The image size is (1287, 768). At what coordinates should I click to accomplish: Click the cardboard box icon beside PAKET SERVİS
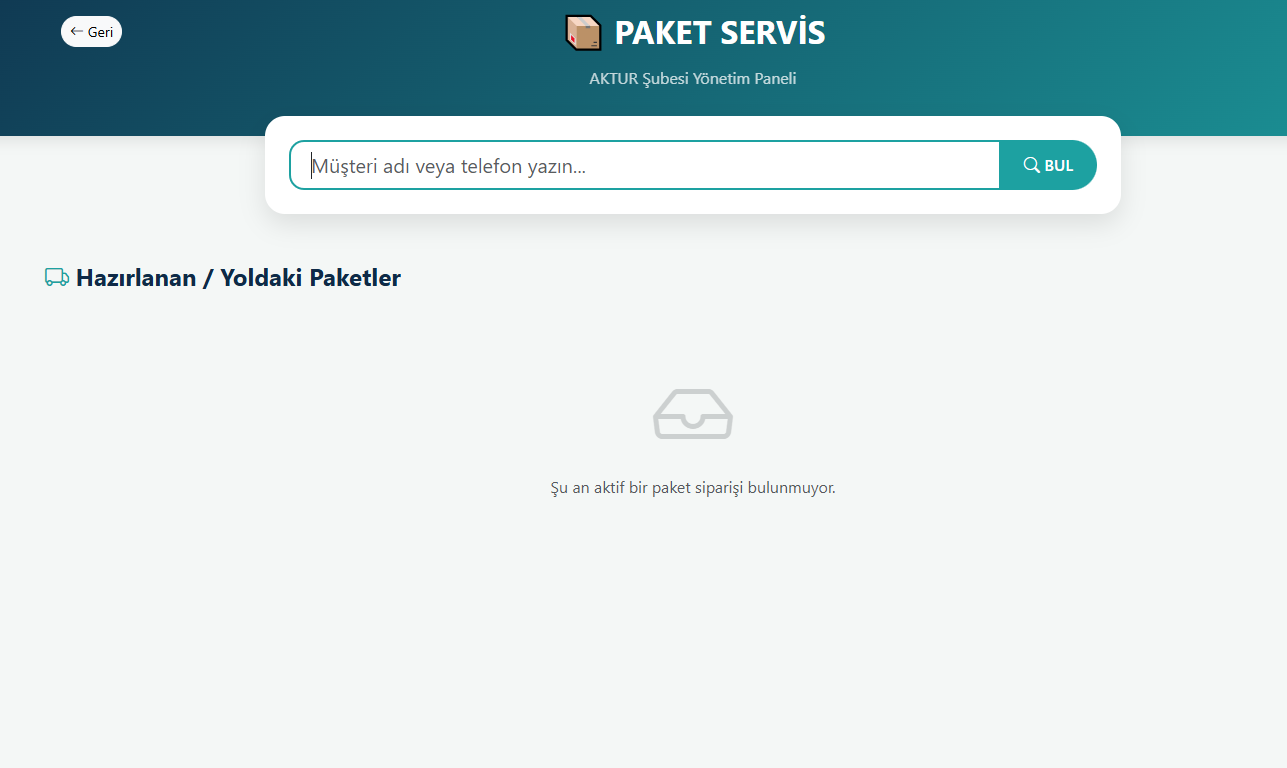pyautogui.click(x=583, y=31)
